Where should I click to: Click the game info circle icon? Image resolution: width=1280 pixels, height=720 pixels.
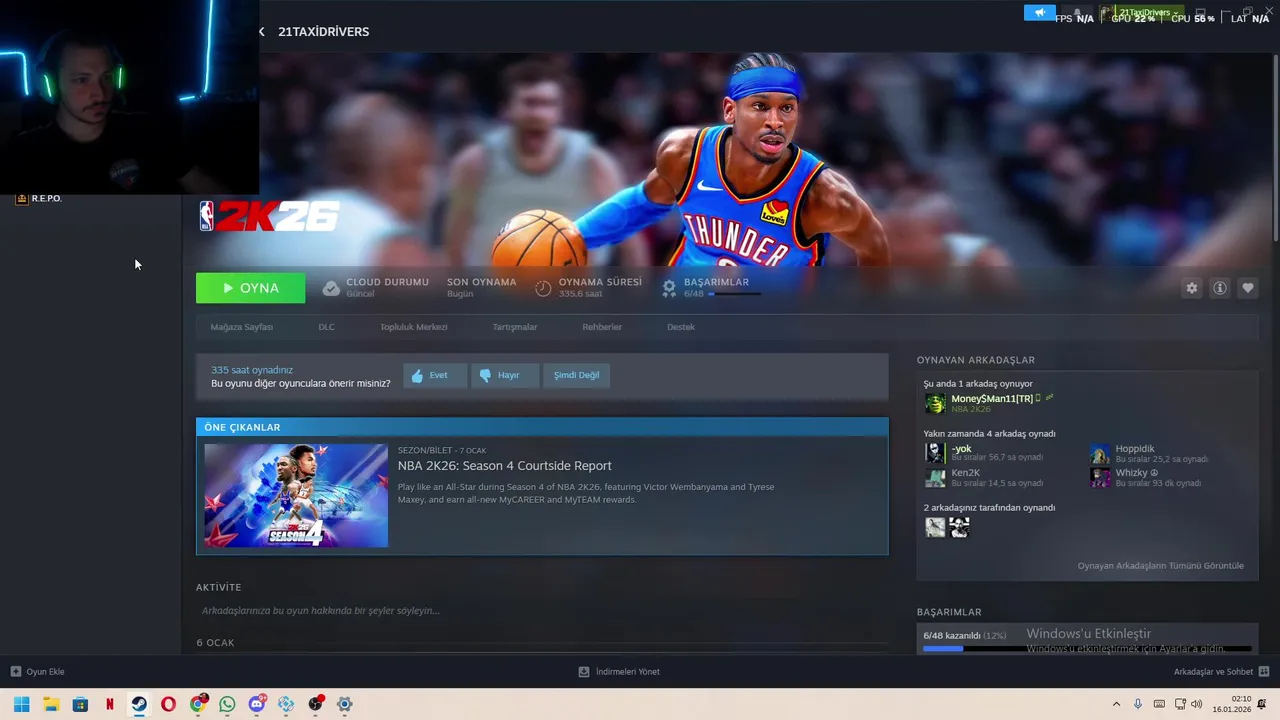[x=1220, y=288]
